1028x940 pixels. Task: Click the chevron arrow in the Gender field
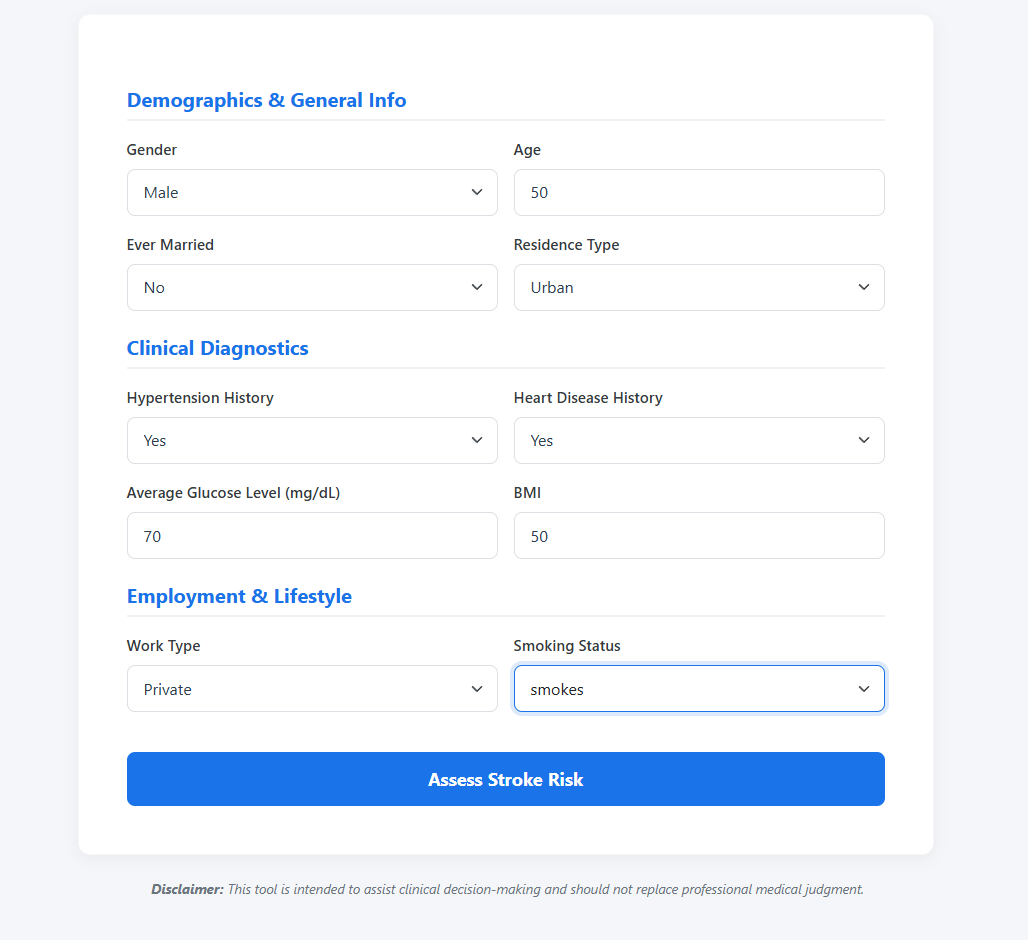pos(477,192)
